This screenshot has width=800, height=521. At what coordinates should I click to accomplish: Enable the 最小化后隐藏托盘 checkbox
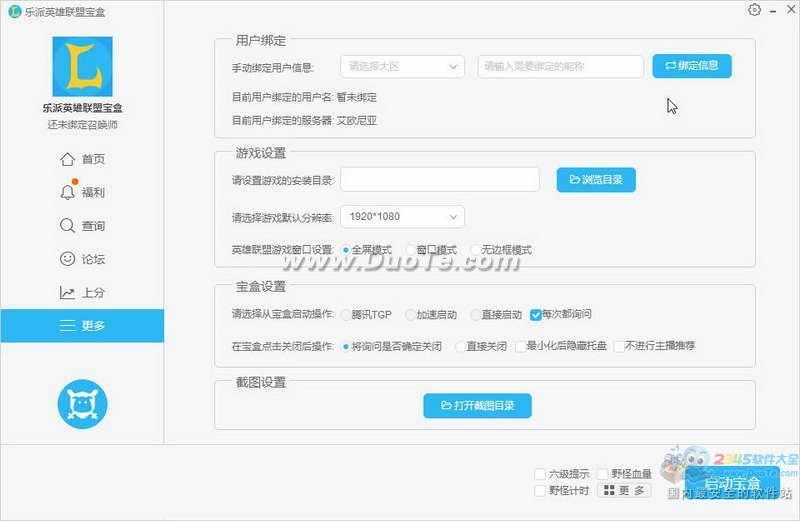[519, 346]
